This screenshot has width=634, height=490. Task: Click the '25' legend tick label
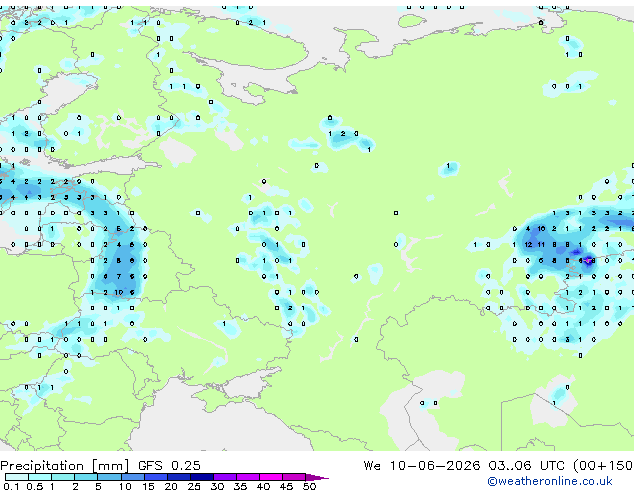click(194, 486)
